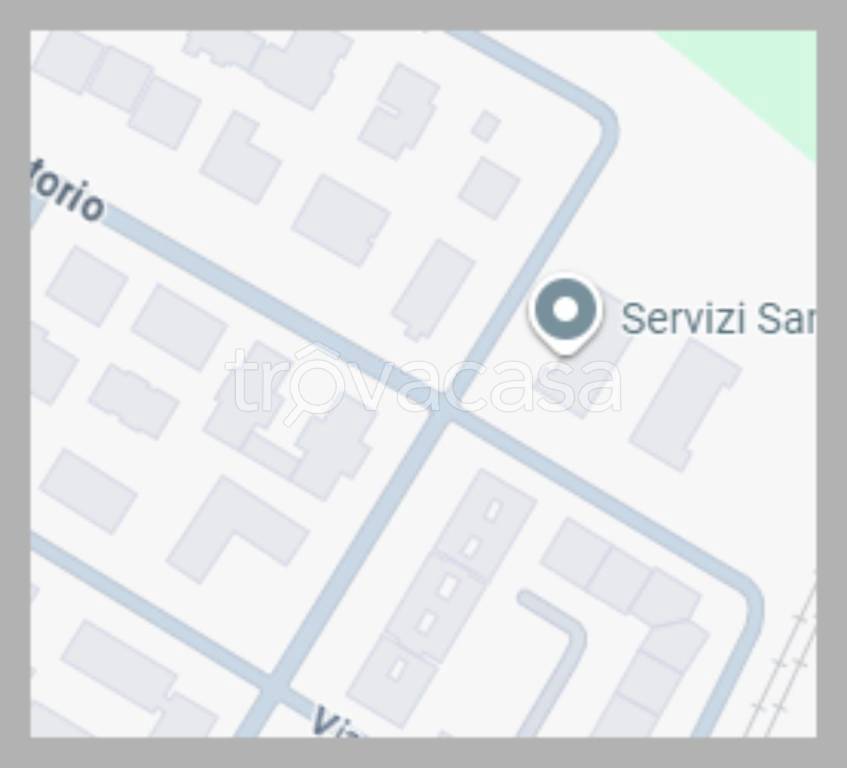Select the large L-shaped building below the watermark

point(238,531)
